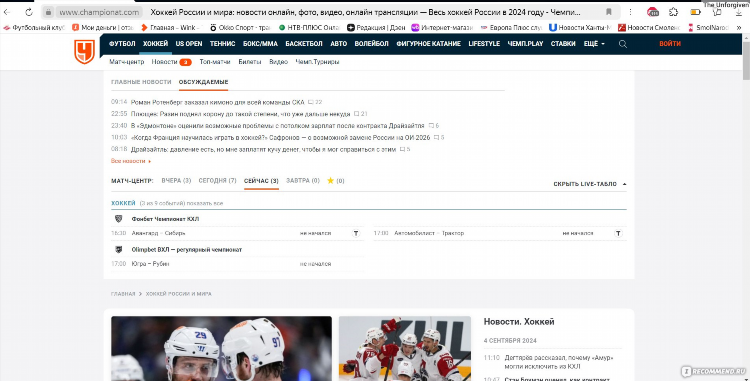The width and height of the screenshot is (750, 381).
Task: Open the Главная – Wink bookmark
Action: point(171,28)
